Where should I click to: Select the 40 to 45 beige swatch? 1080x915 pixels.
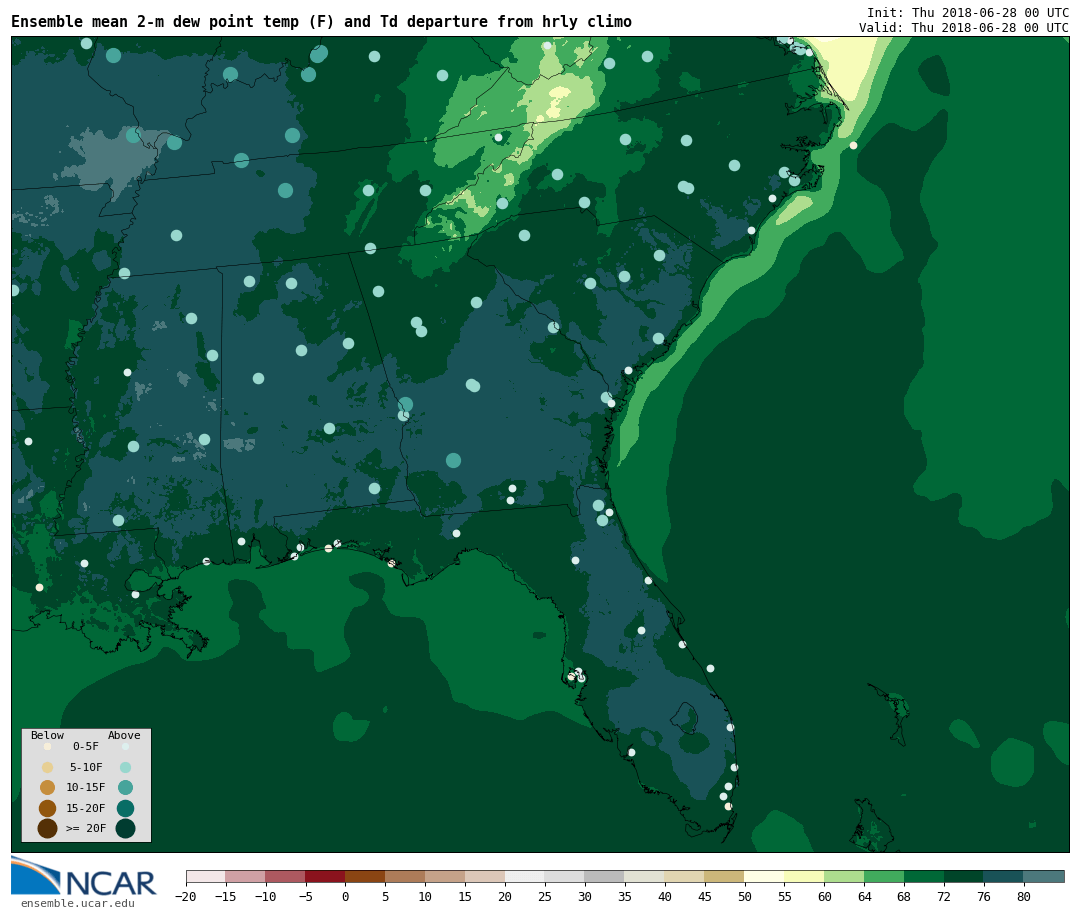[685, 876]
